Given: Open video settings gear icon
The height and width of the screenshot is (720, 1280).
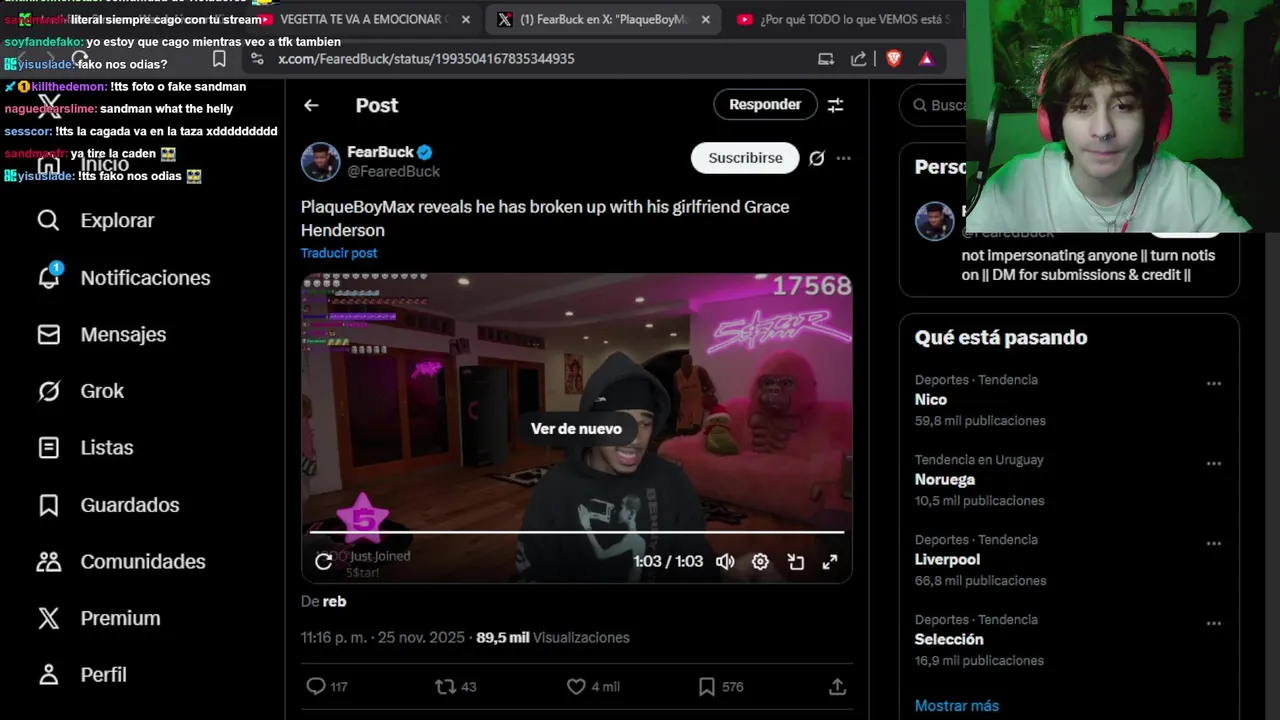Looking at the screenshot, I should [x=760, y=561].
